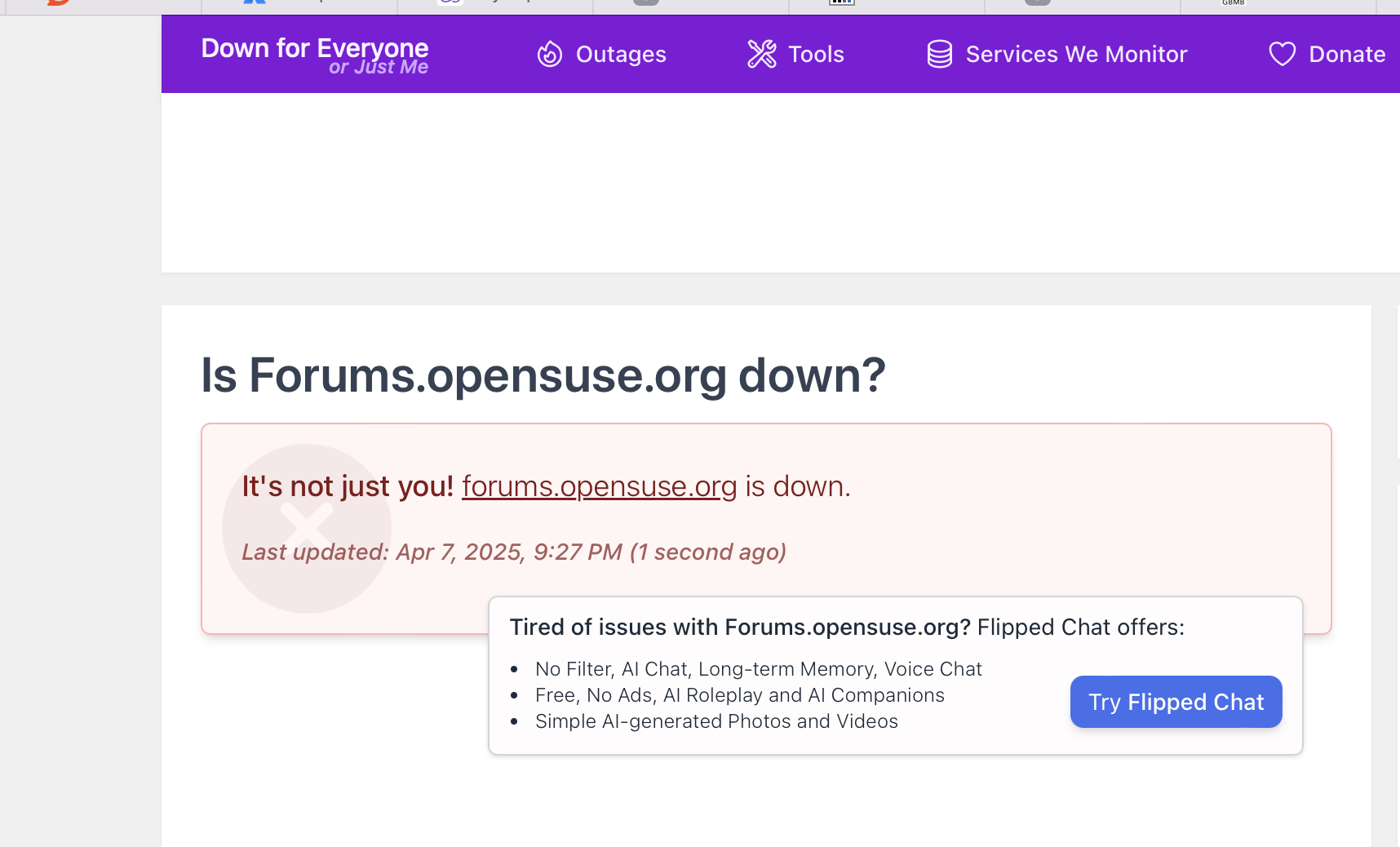Click the Services database icon
This screenshot has width=1400, height=847.
coord(940,54)
